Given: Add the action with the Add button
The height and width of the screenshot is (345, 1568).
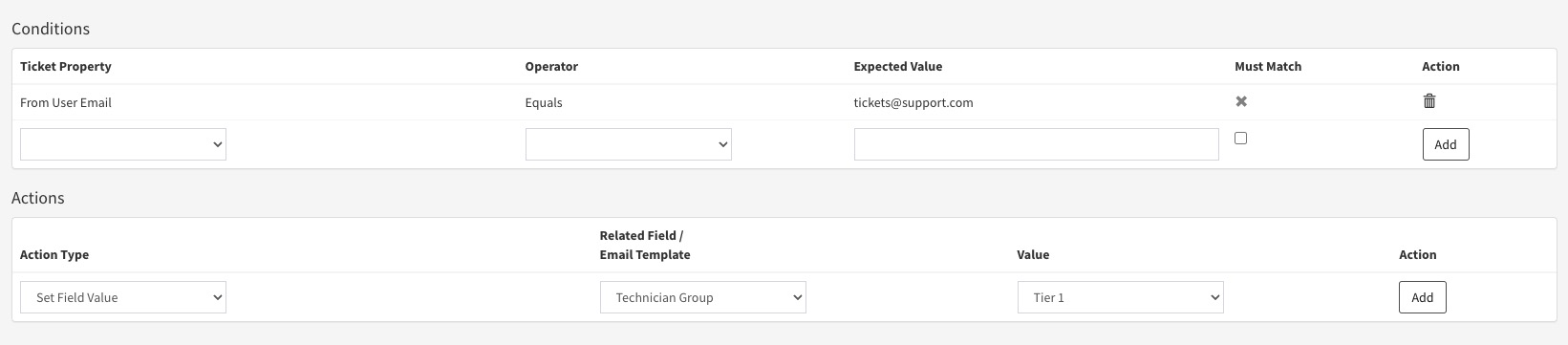Looking at the screenshot, I should (1423, 297).
